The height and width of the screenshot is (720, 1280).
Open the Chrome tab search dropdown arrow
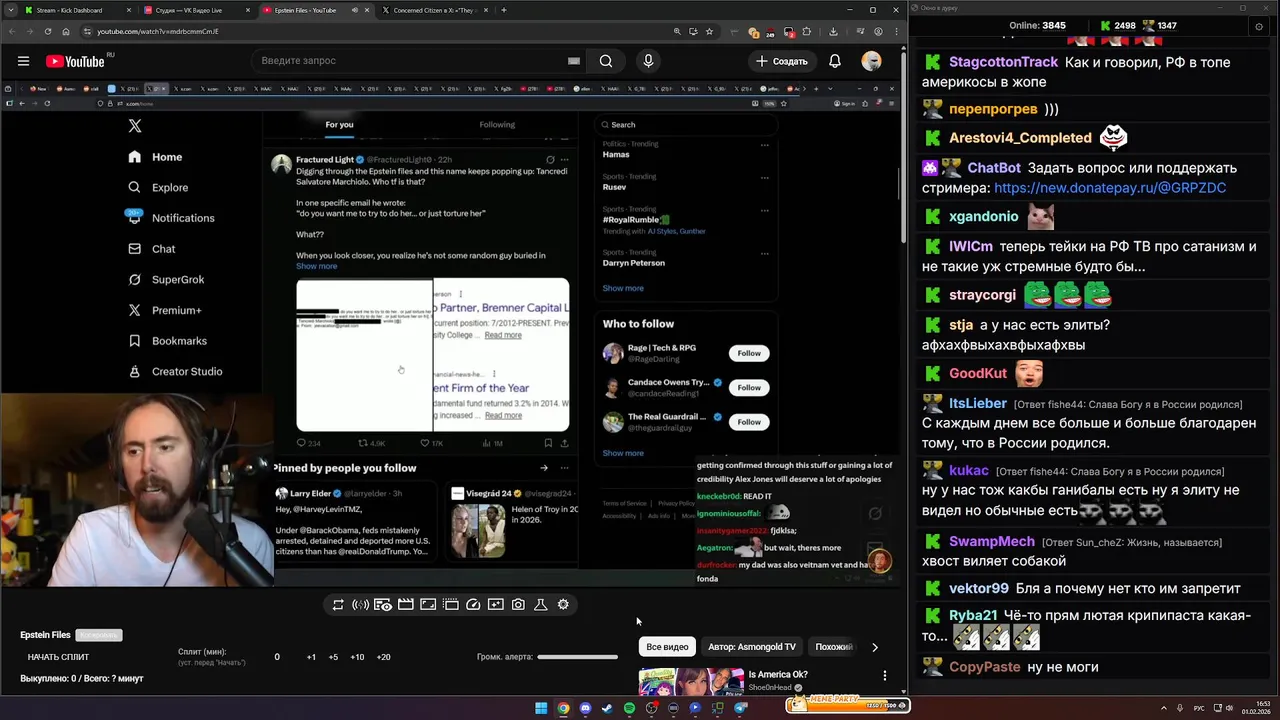tap(11, 10)
